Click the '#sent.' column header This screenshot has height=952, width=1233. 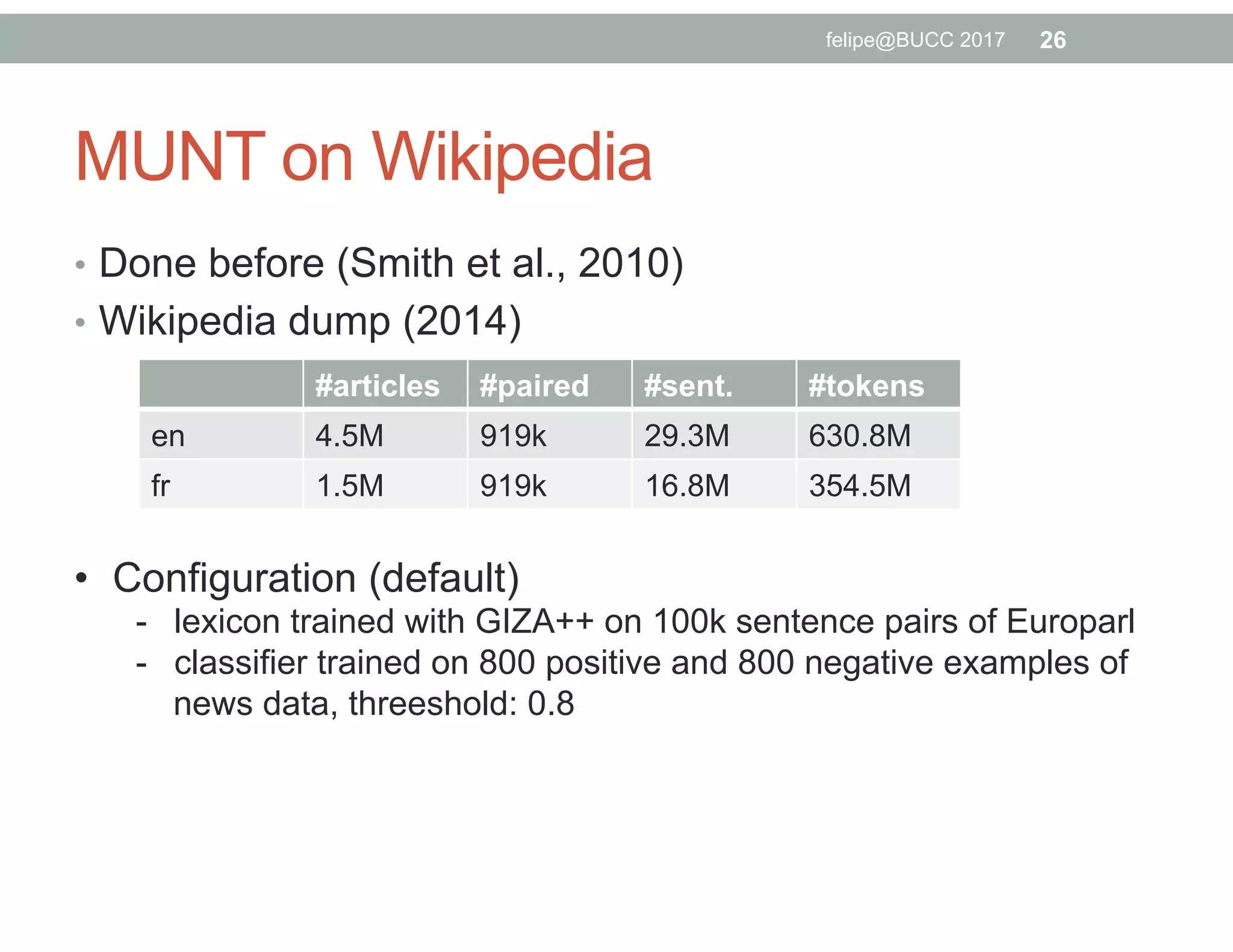(714, 384)
